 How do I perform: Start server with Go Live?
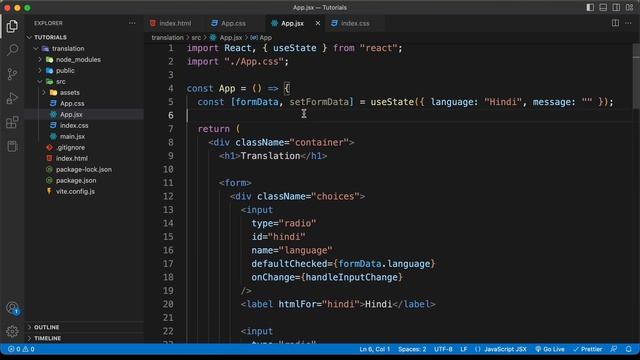(x=550, y=349)
